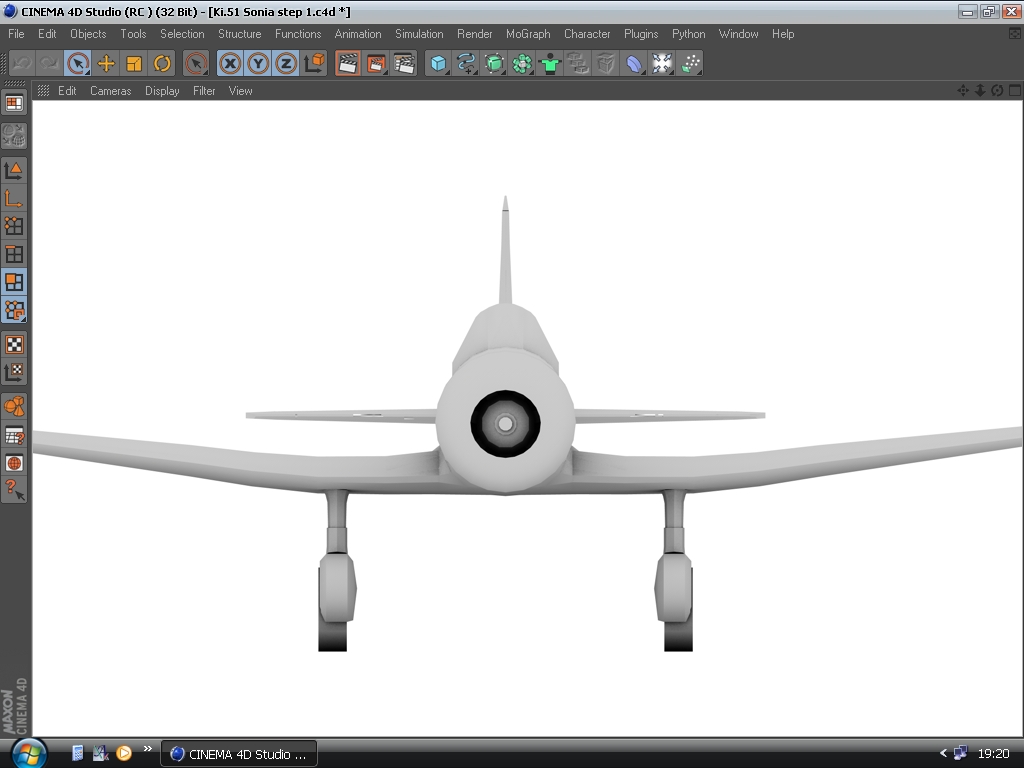This screenshot has width=1024, height=768.
Task: Expand the viewport Filter menu
Action: (x=204, y=91)
